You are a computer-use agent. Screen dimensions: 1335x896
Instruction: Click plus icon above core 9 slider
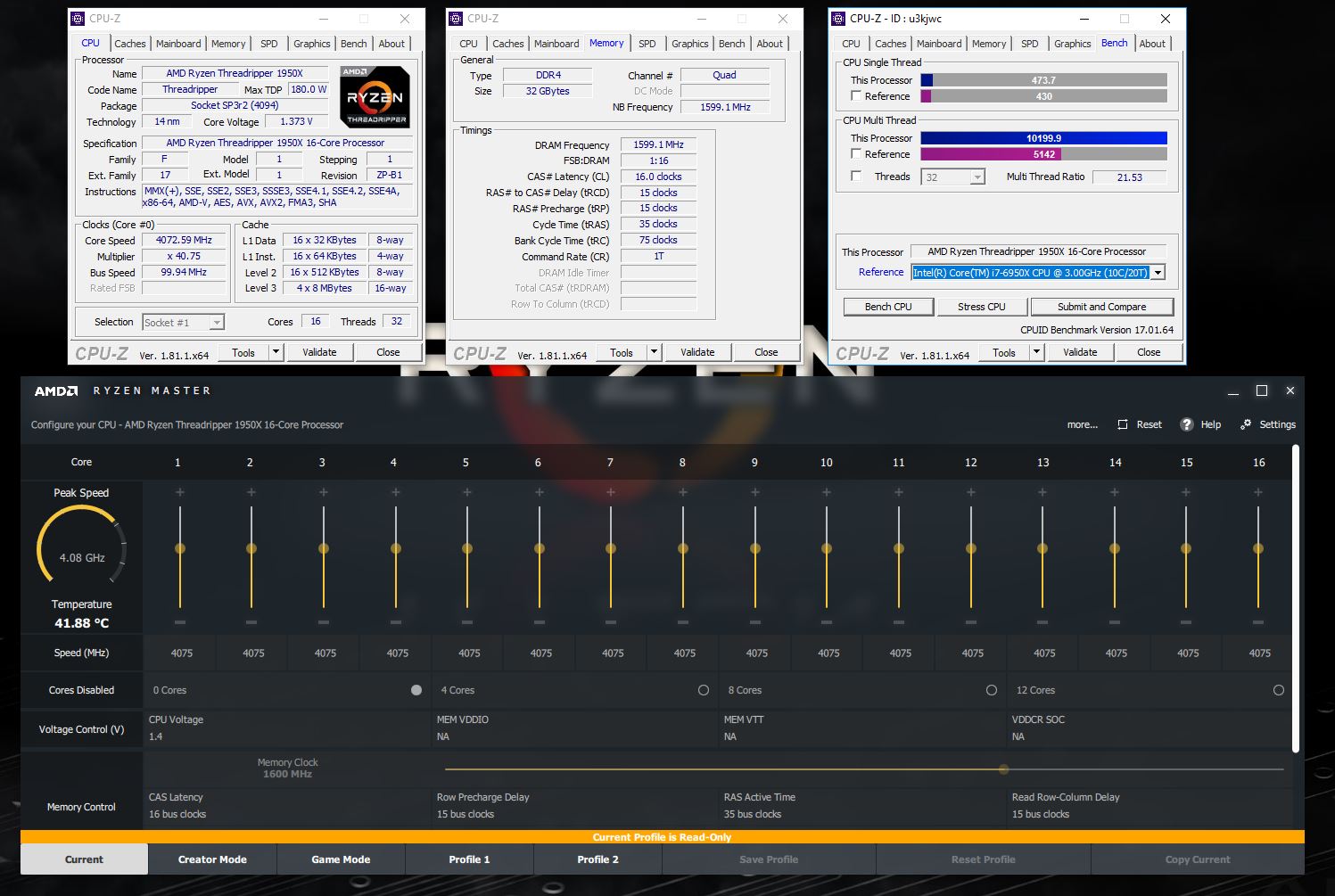[x=755, y=492]
